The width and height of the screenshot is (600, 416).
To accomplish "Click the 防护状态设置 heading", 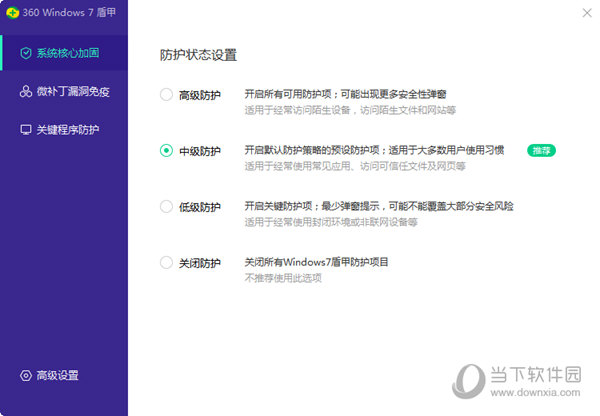I will tap(198, 55).
